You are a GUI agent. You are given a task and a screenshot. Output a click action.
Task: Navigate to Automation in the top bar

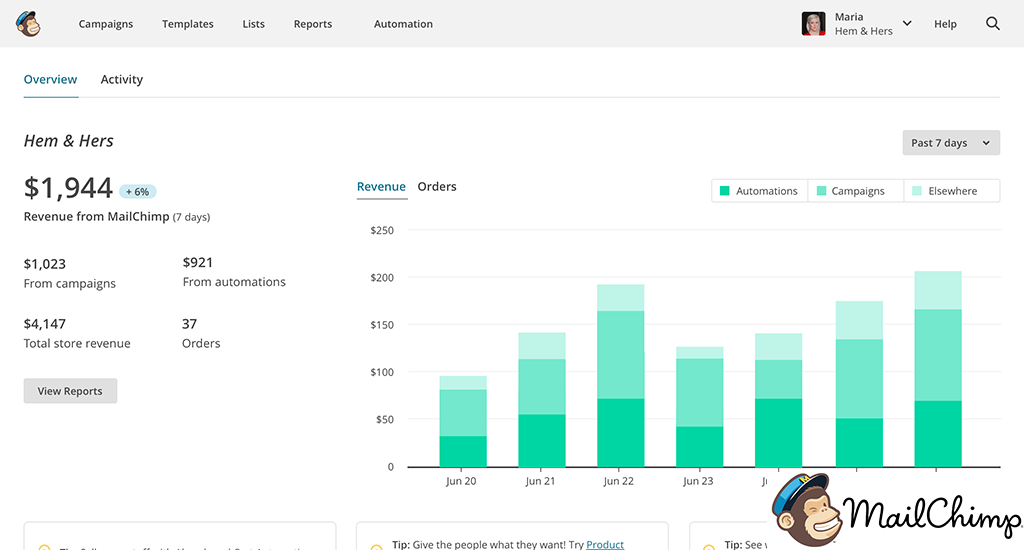click(403, 24)
